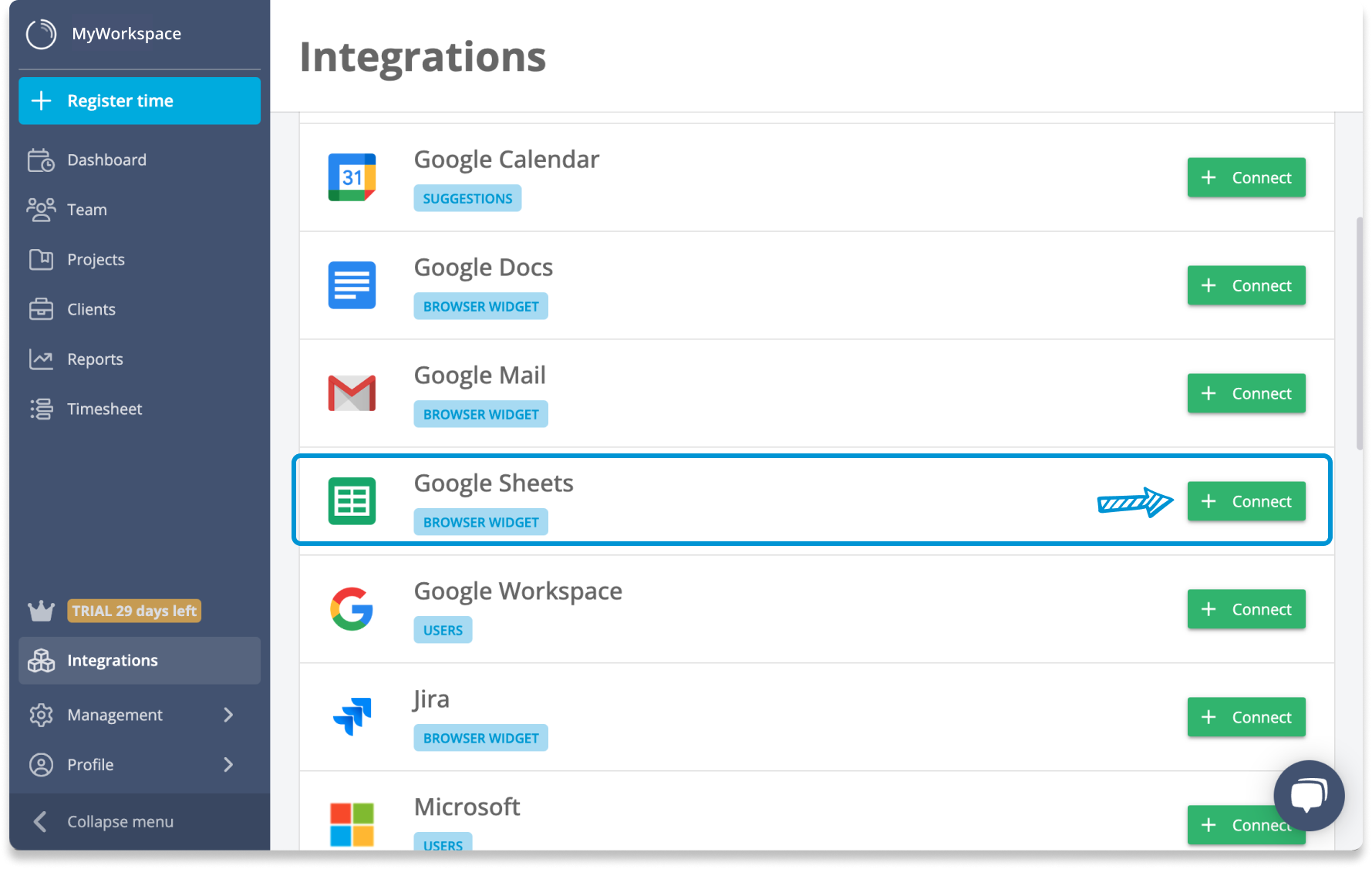Click the MyWorkspace logo icon
This screenshot has height=869, width=1372.
[x=41, y=34]
